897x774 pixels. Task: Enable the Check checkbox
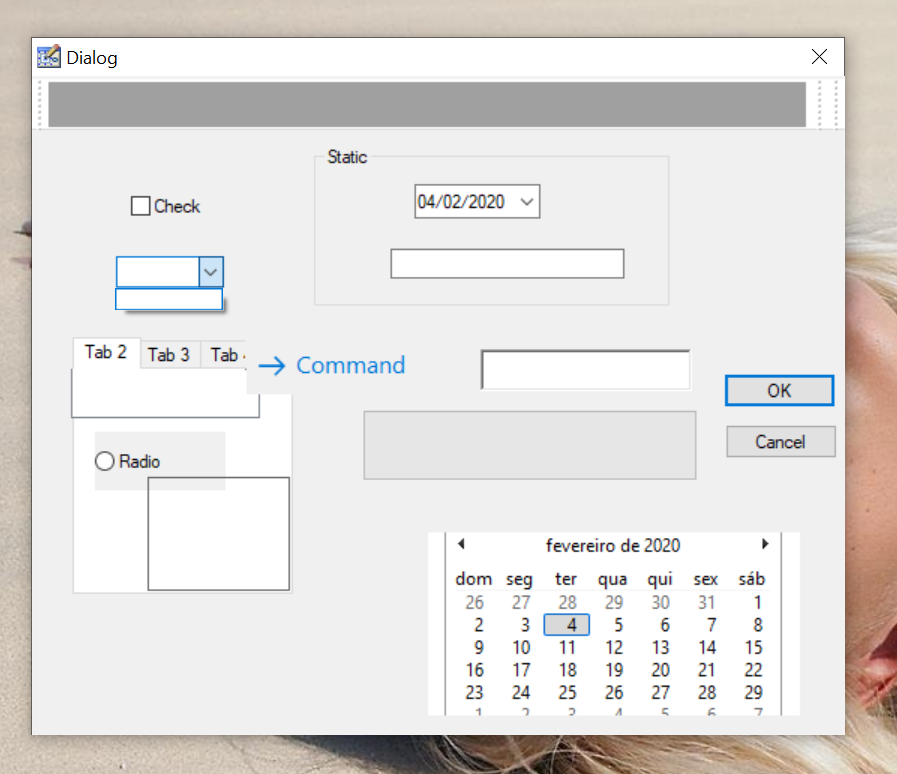click(141, 207)
